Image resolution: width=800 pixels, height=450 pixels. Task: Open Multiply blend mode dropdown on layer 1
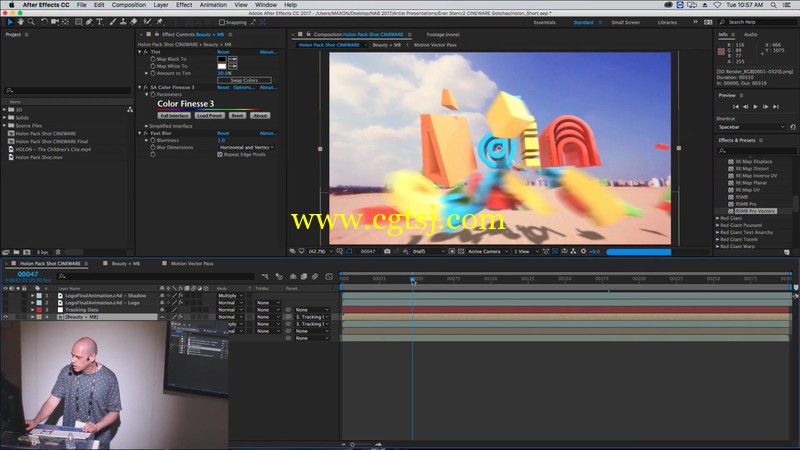coord(231,296)
